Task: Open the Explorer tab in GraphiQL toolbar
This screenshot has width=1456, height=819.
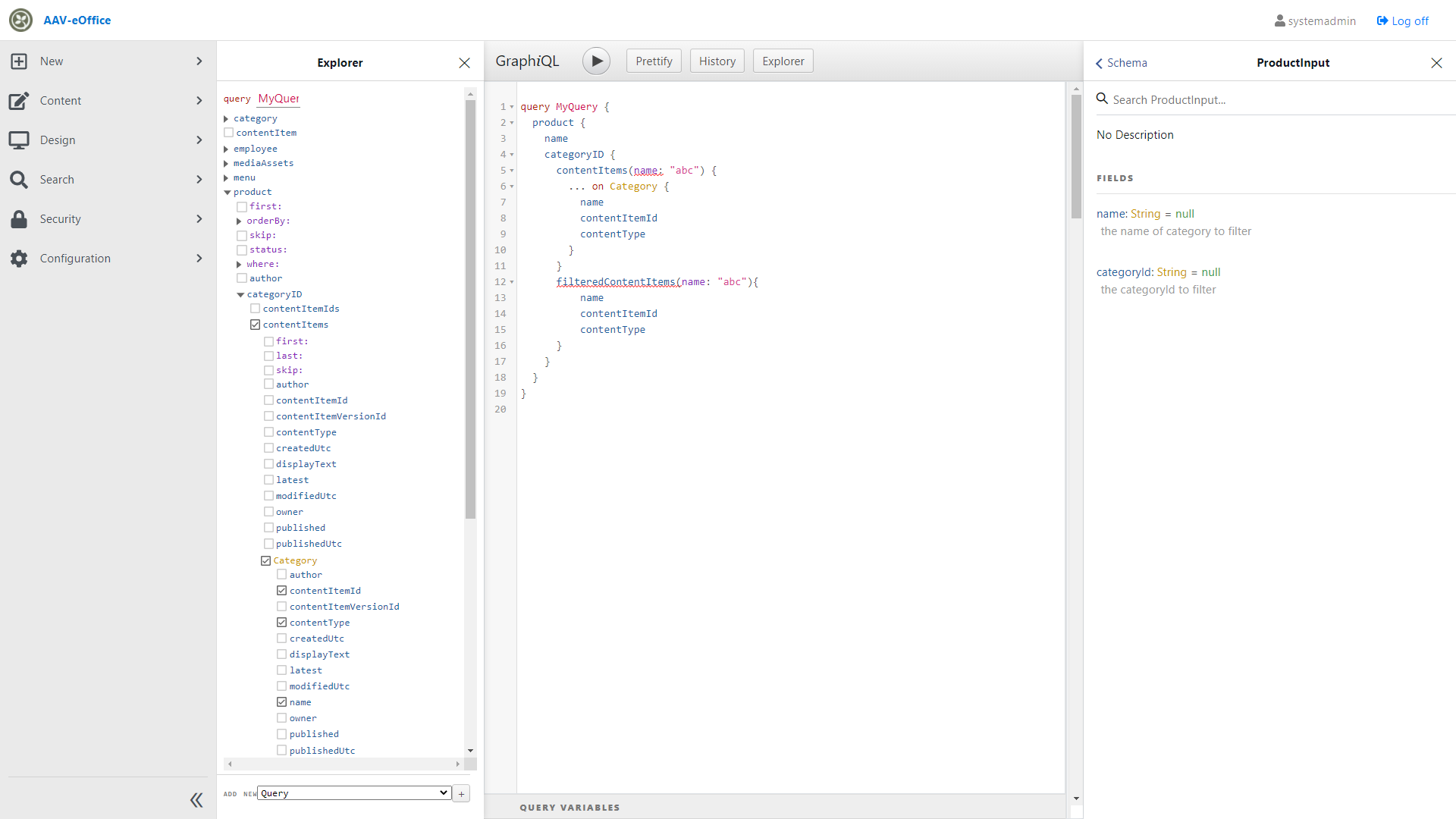Action: click(x=783, y=61)
